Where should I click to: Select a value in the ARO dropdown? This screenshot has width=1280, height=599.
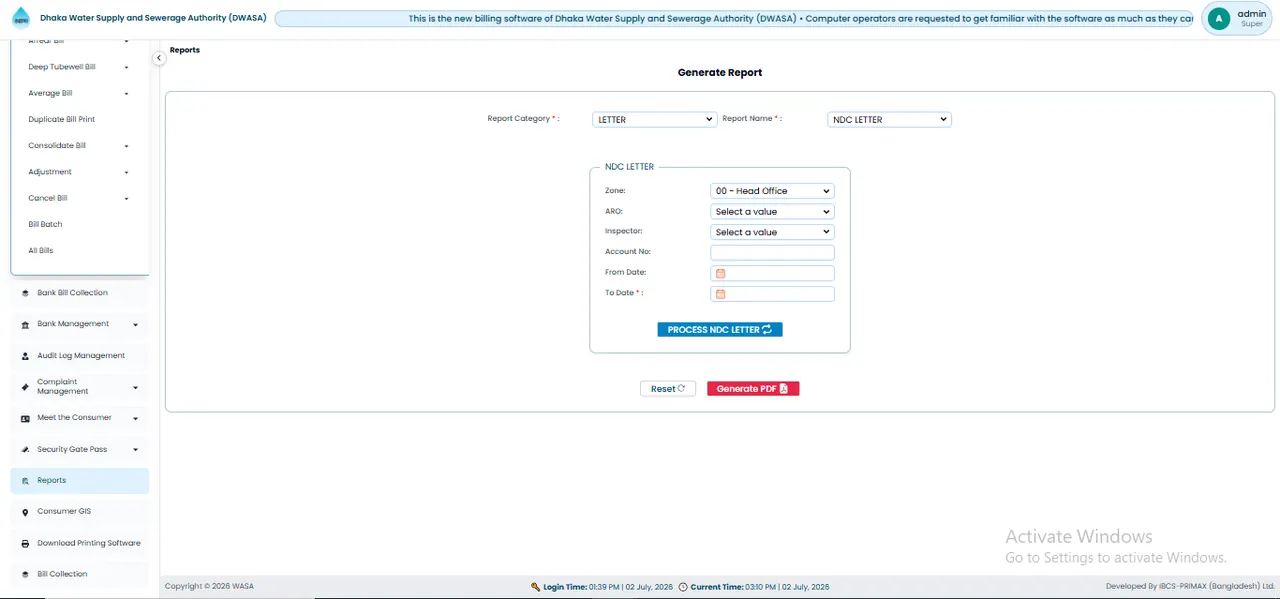(x=772, y=212)
